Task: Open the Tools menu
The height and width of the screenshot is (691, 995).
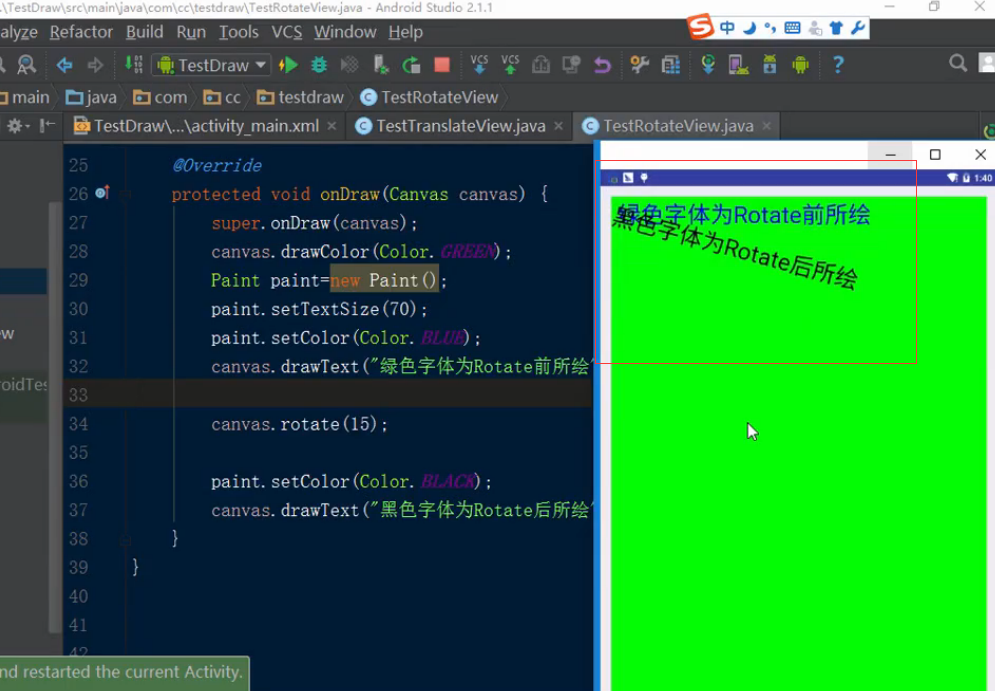Action: tap(239, 32)
